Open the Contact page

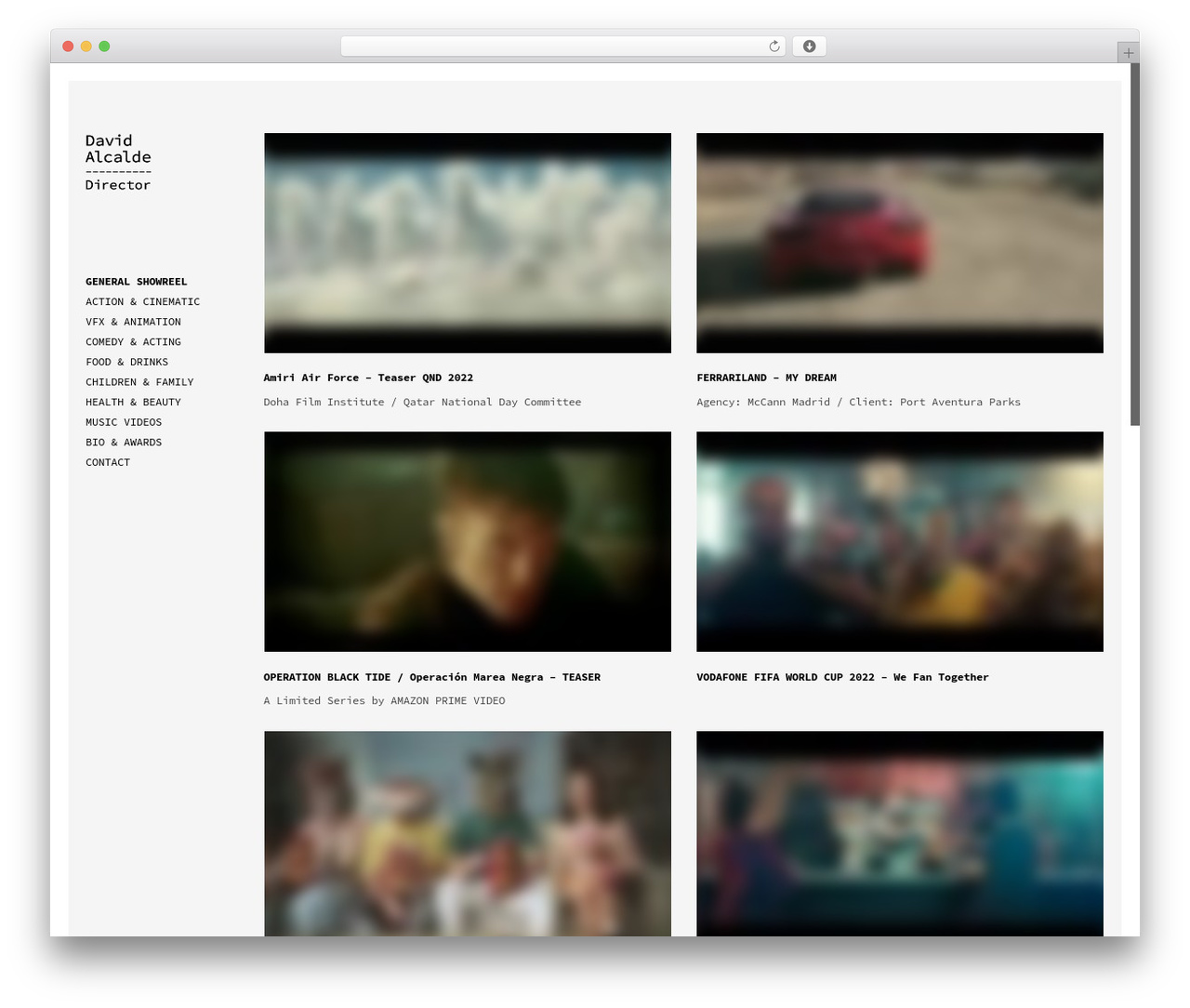point(108,463)
